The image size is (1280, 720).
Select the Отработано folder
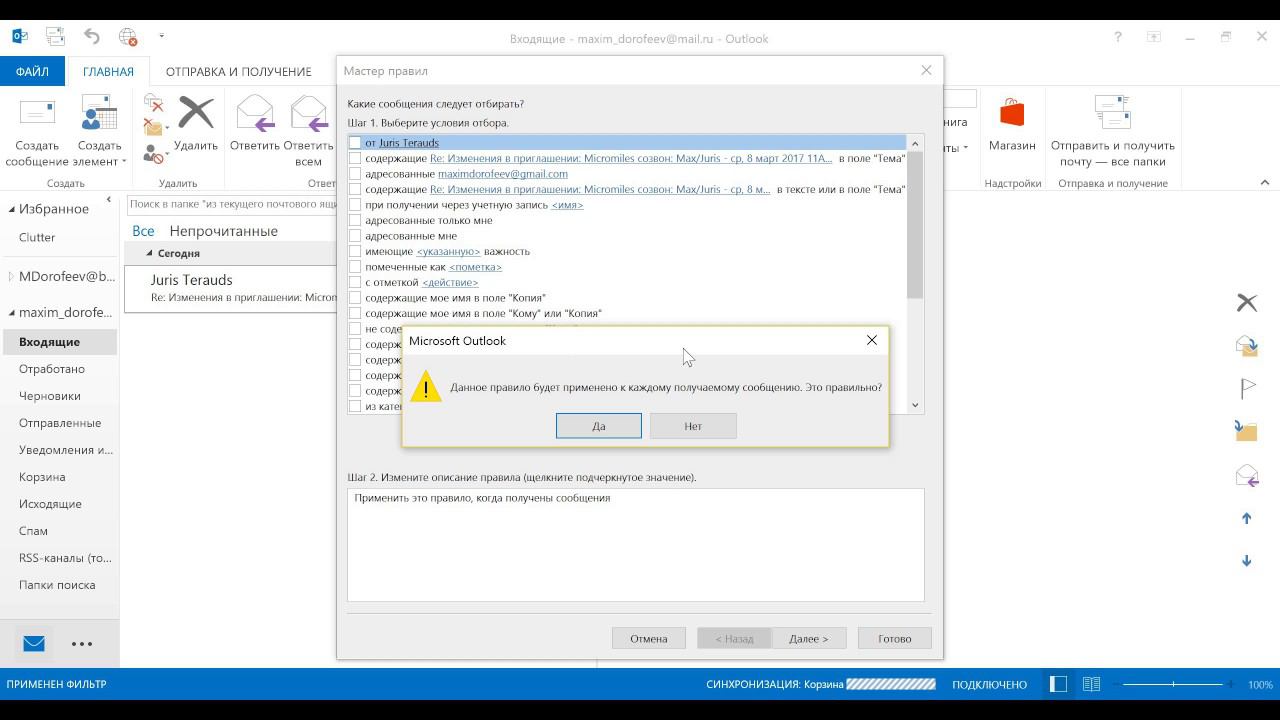[x=52, y=369]
